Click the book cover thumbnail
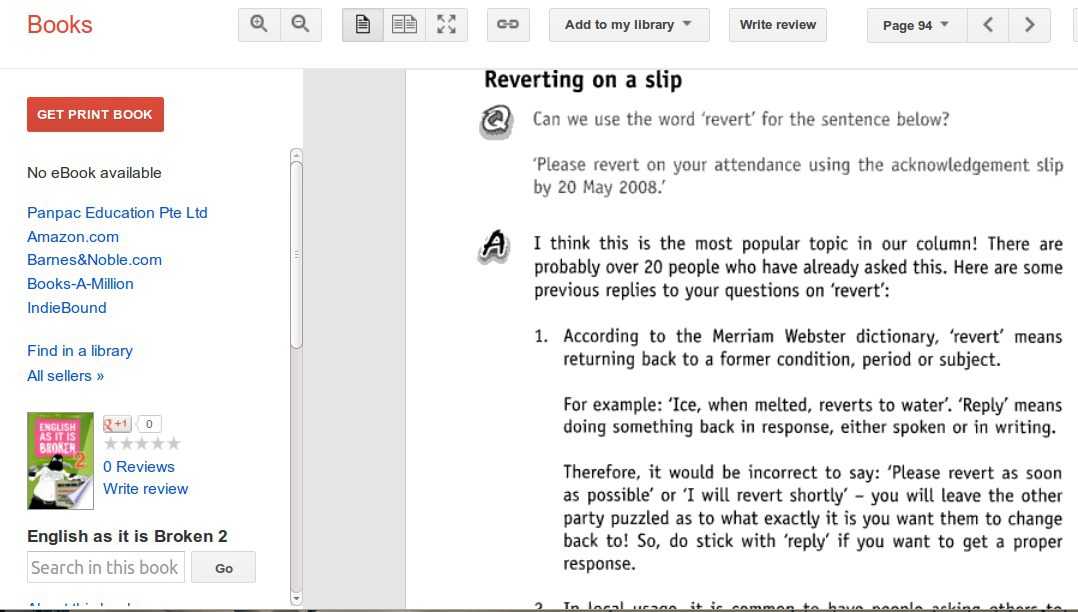The image size is (1078, 612). (x=60, y=461)
